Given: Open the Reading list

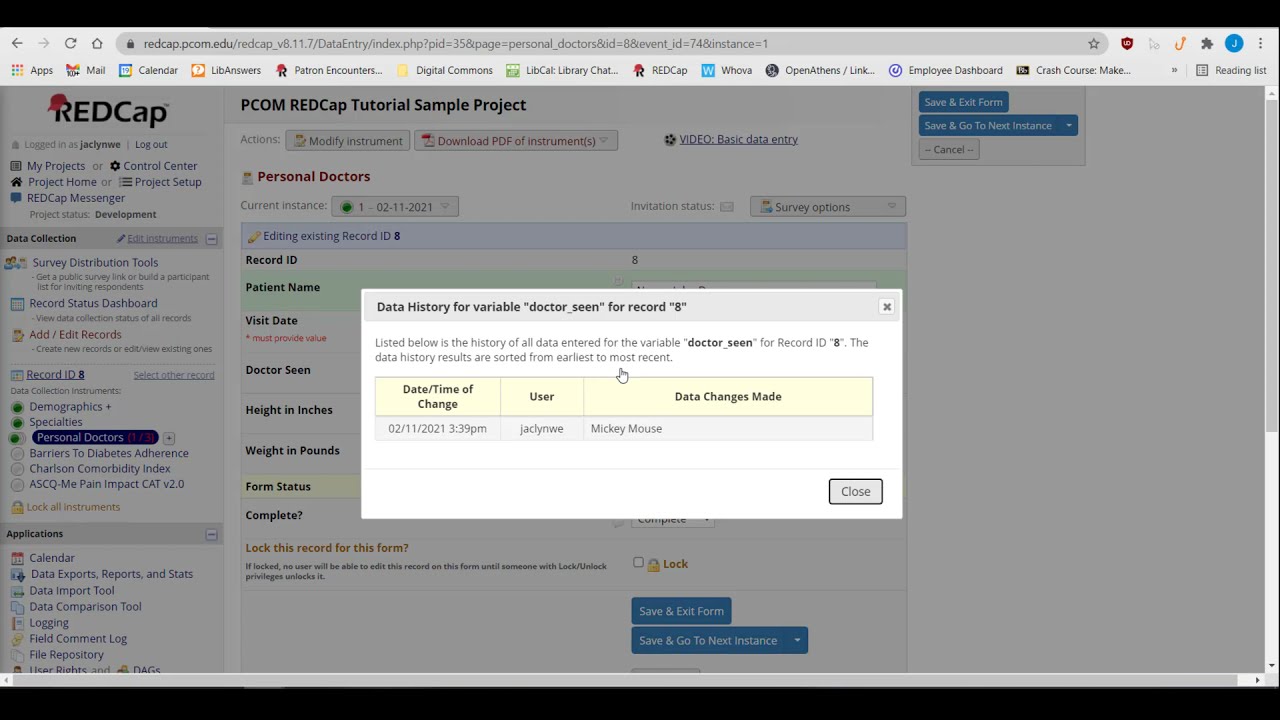Looking at the screenshot, I should pos(1231,70).
